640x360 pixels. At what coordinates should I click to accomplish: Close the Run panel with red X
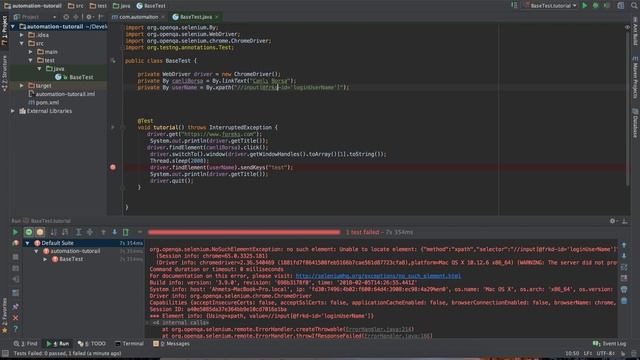pos(16,318)
